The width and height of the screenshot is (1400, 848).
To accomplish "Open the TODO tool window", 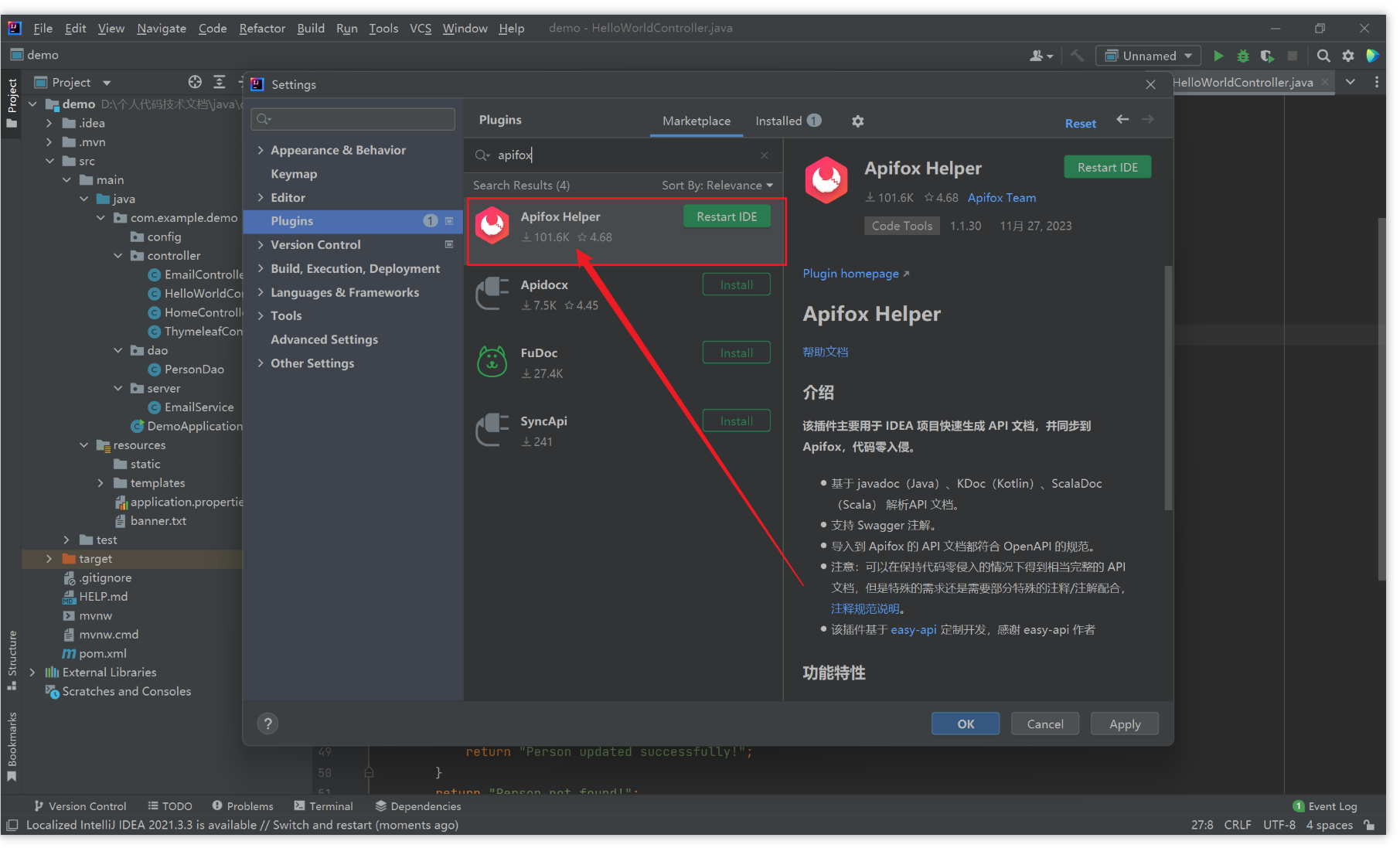I will [176, 805].
